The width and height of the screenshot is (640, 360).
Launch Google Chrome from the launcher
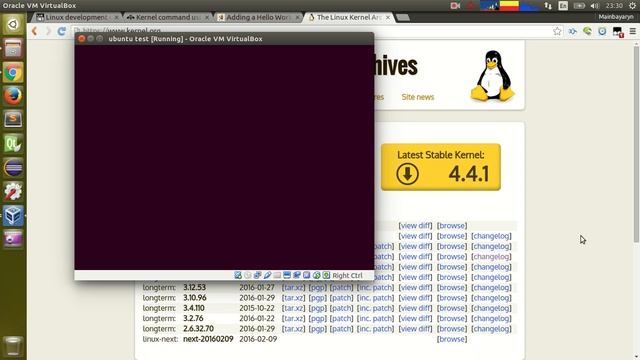[x=13, y=73]
